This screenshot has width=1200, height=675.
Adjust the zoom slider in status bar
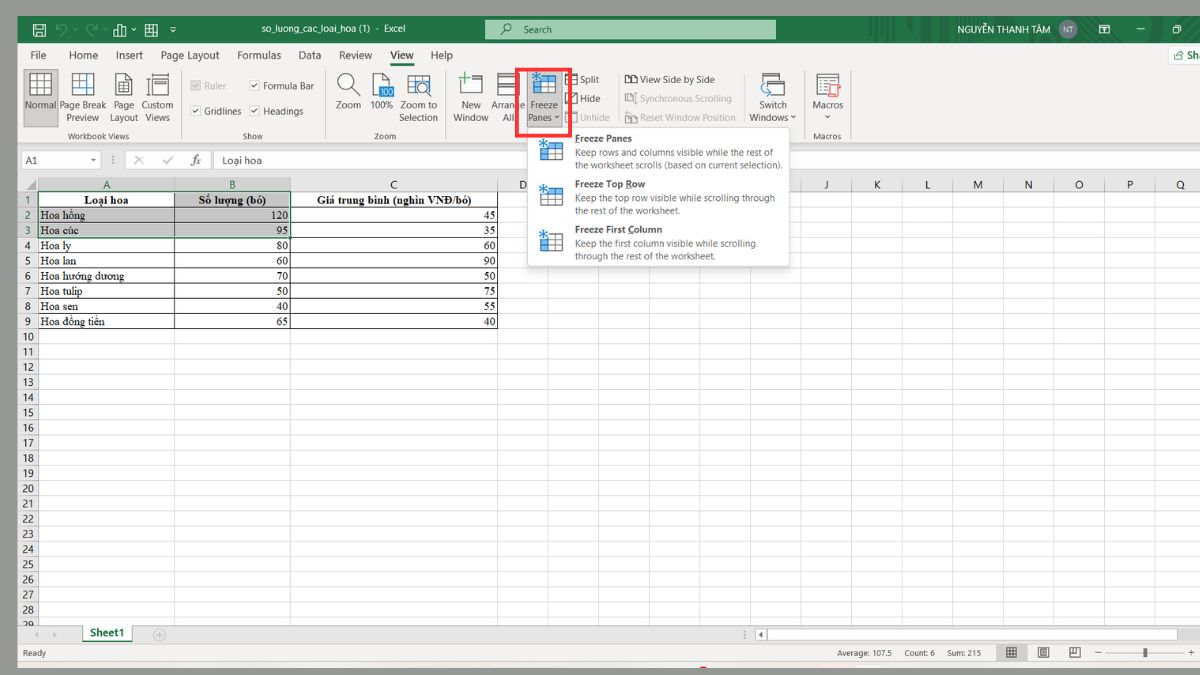(x=1145, y=653)
